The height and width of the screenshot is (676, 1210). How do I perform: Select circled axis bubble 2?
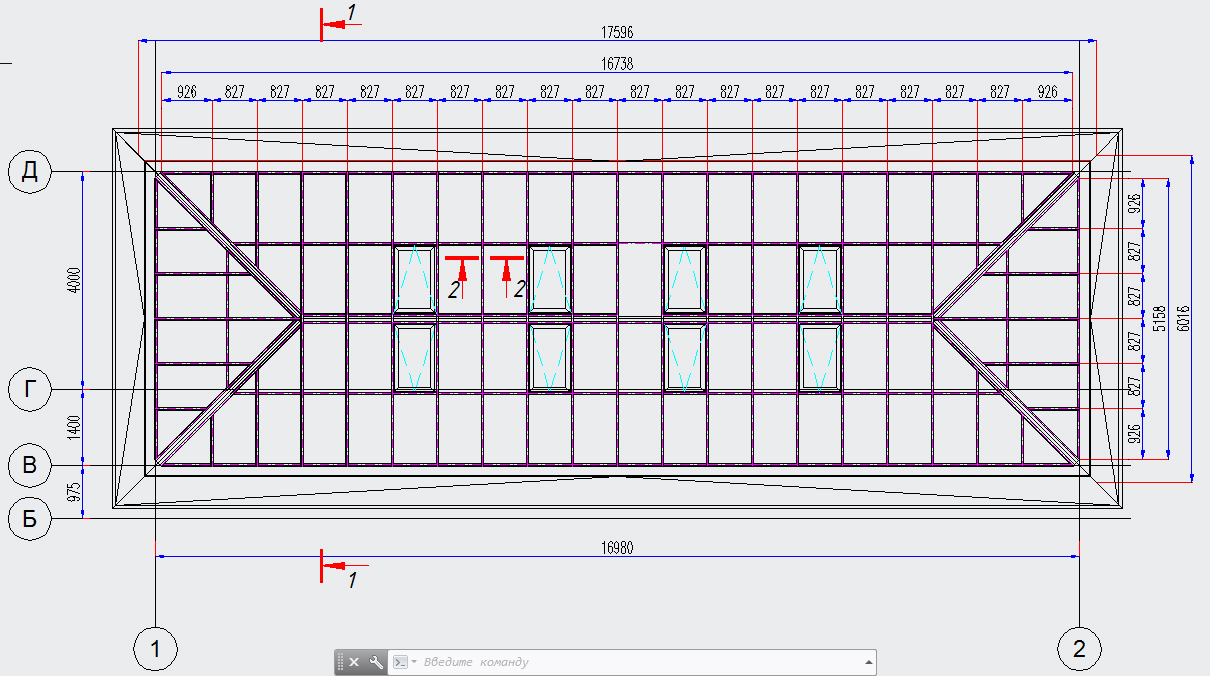[1079, 649]
